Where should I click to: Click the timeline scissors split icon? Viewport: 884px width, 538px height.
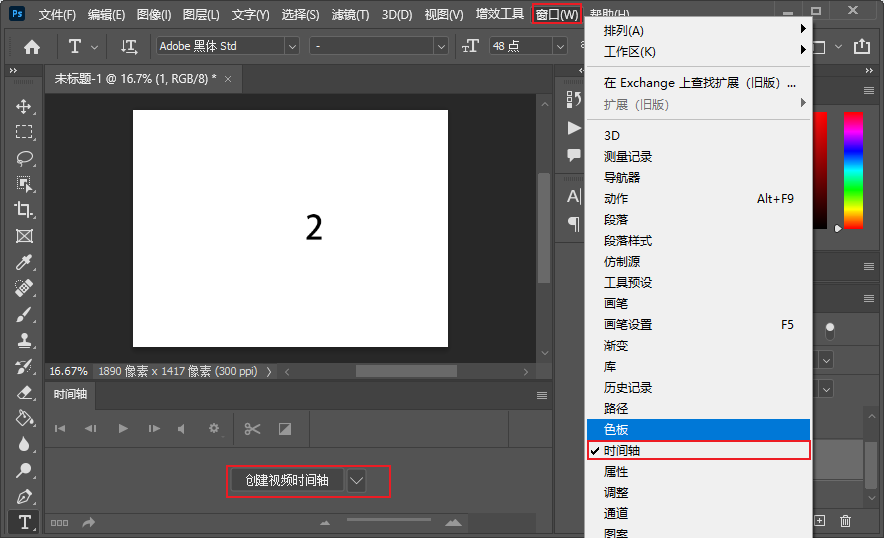tap(252, 429)
